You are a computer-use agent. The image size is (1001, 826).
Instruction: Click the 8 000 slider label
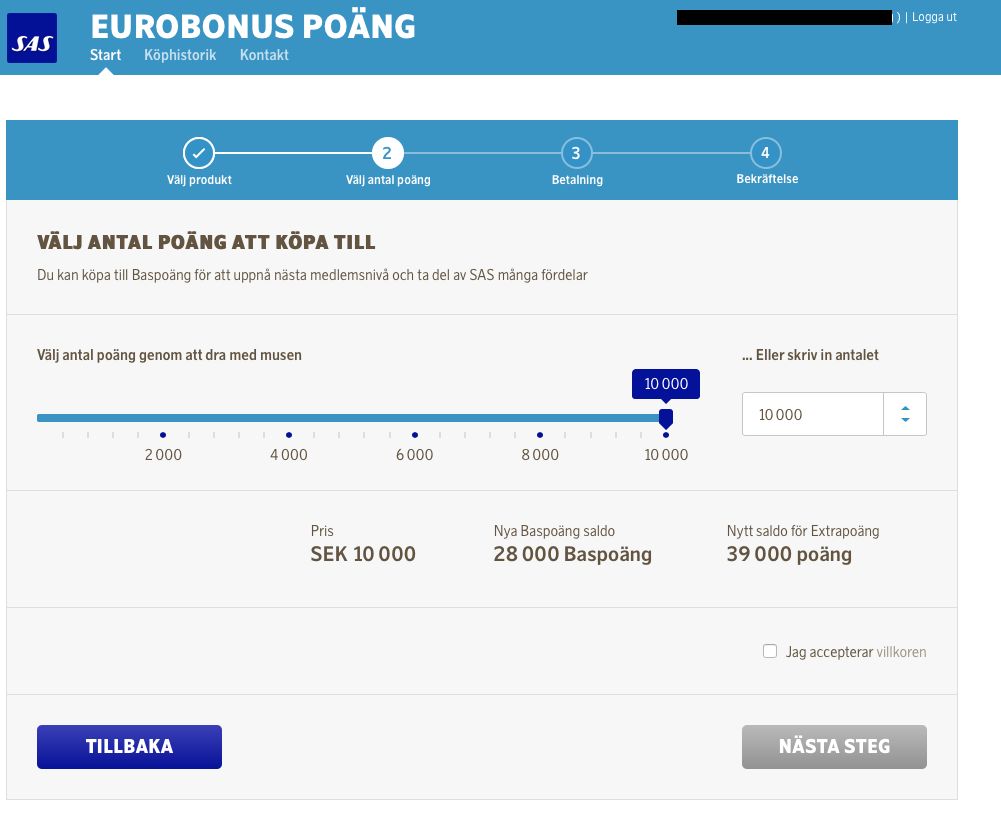click(540, 454)
